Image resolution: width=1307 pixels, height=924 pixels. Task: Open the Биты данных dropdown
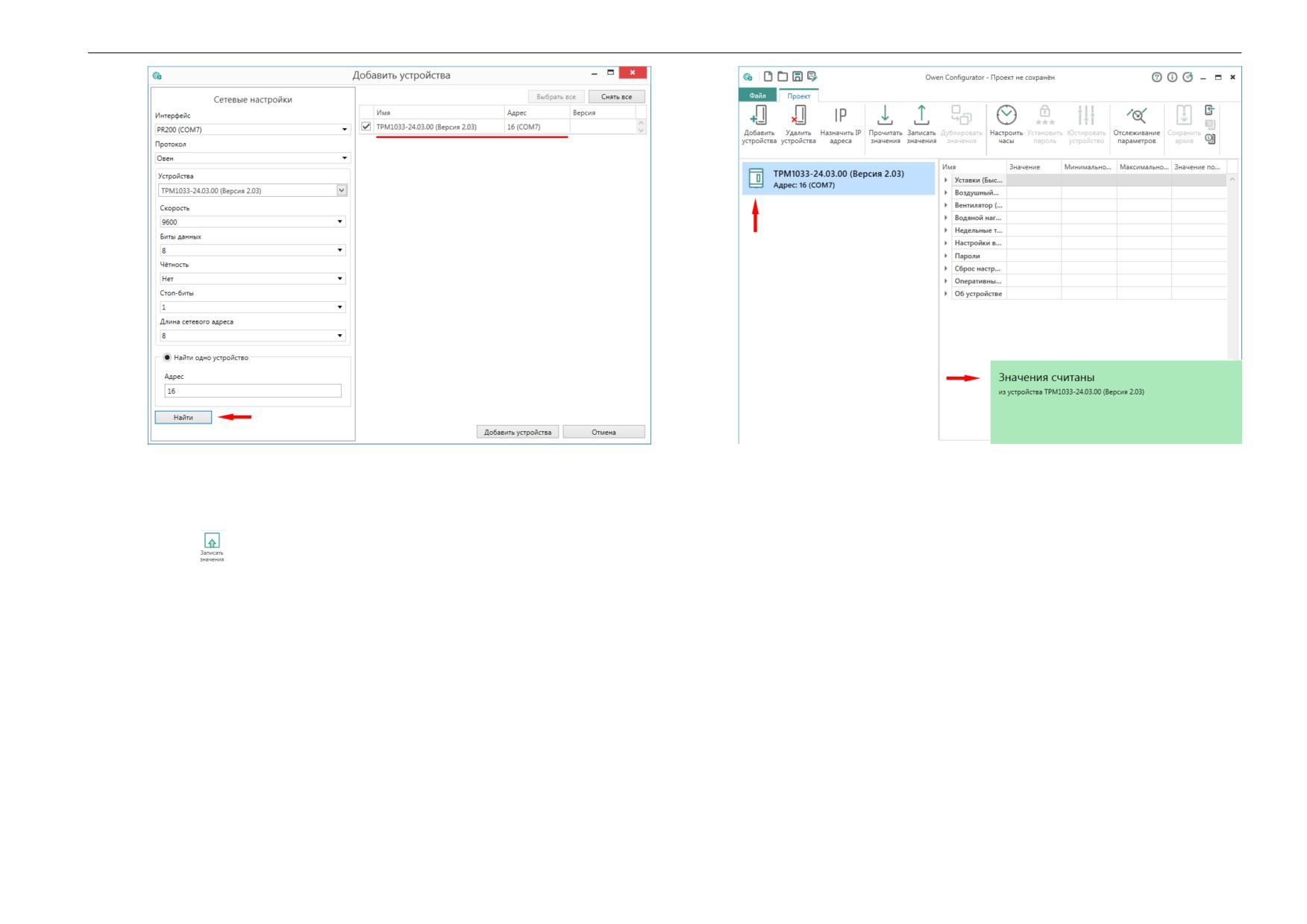coord(252,251)
